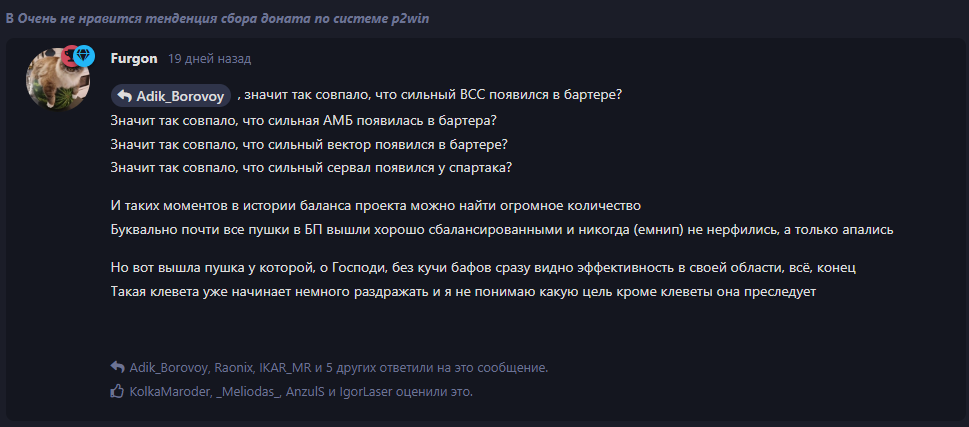
Task: Open KolkaMaroder's profile from the likes
Action: (169, 392)
